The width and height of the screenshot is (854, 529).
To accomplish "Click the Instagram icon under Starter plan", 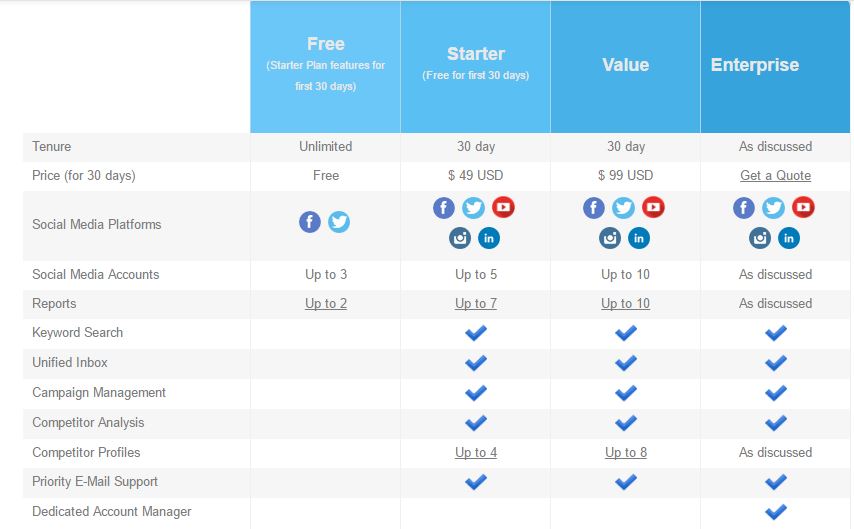I will point(460,238).
